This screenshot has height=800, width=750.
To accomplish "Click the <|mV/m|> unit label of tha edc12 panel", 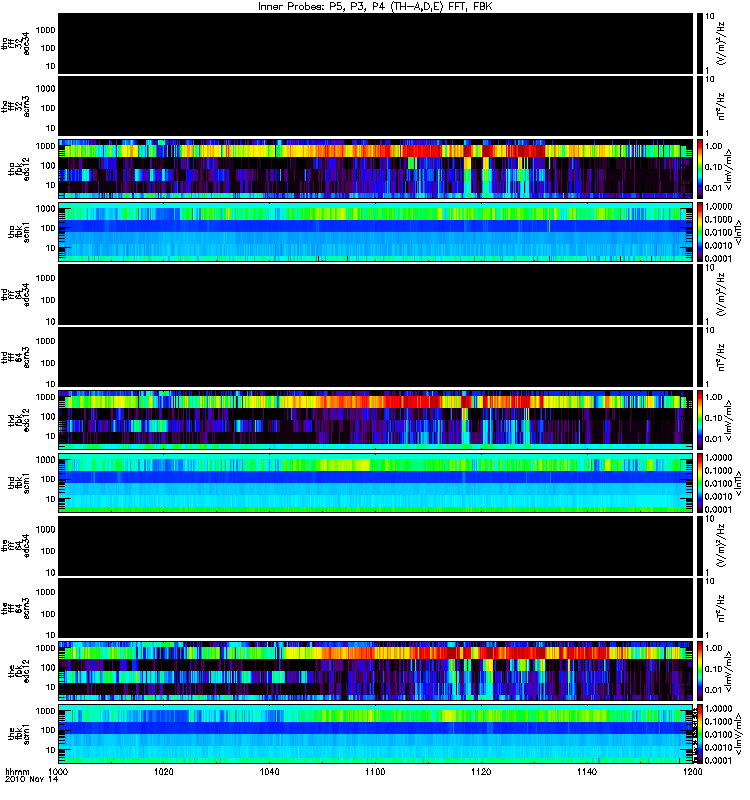I will (728, 169).
